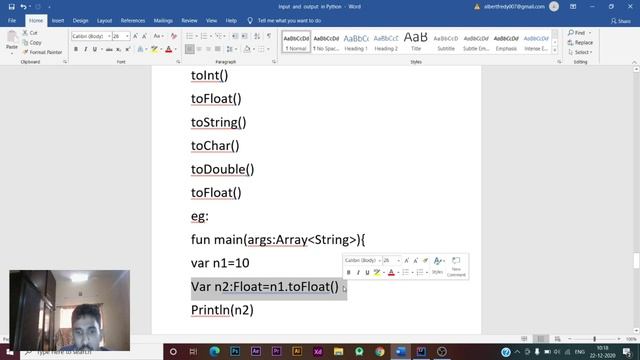Click the Shading paint bucket icon

coord(247,49)
